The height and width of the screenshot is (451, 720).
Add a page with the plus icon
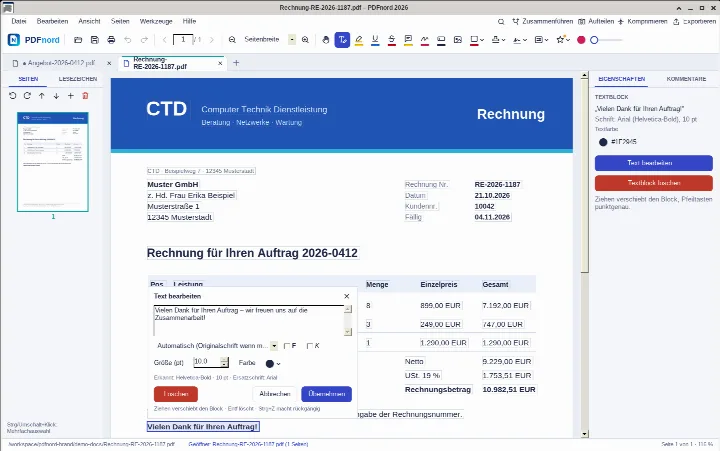tap(71, 96)
